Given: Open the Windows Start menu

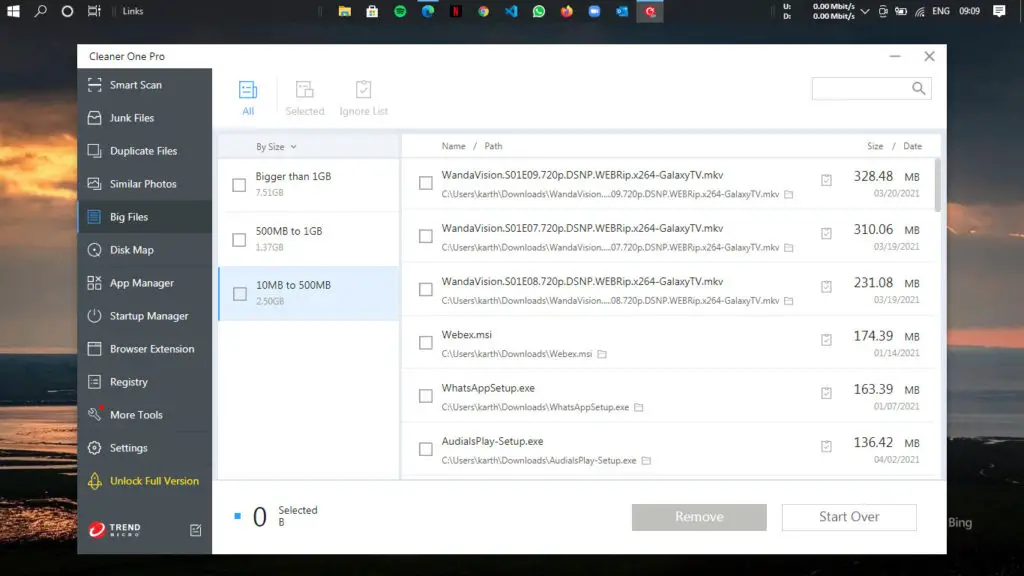Looking at the screenshot, I should tap(13, 11).
